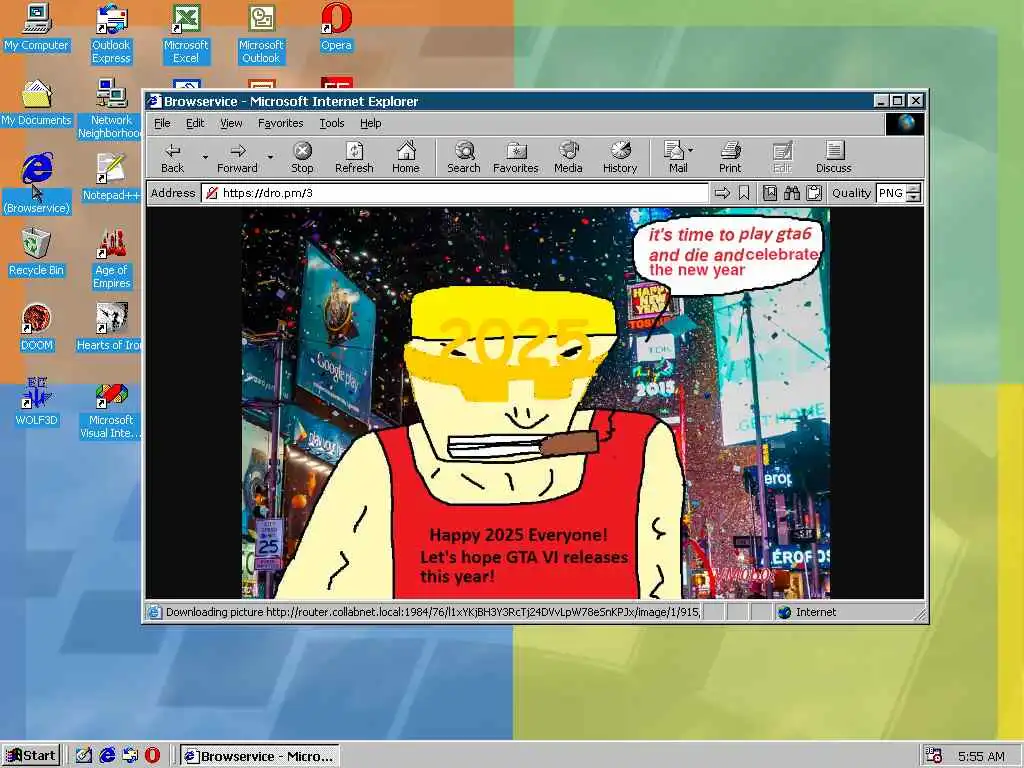
Task: Stop loading the page
Action: [x=302, y=157]
